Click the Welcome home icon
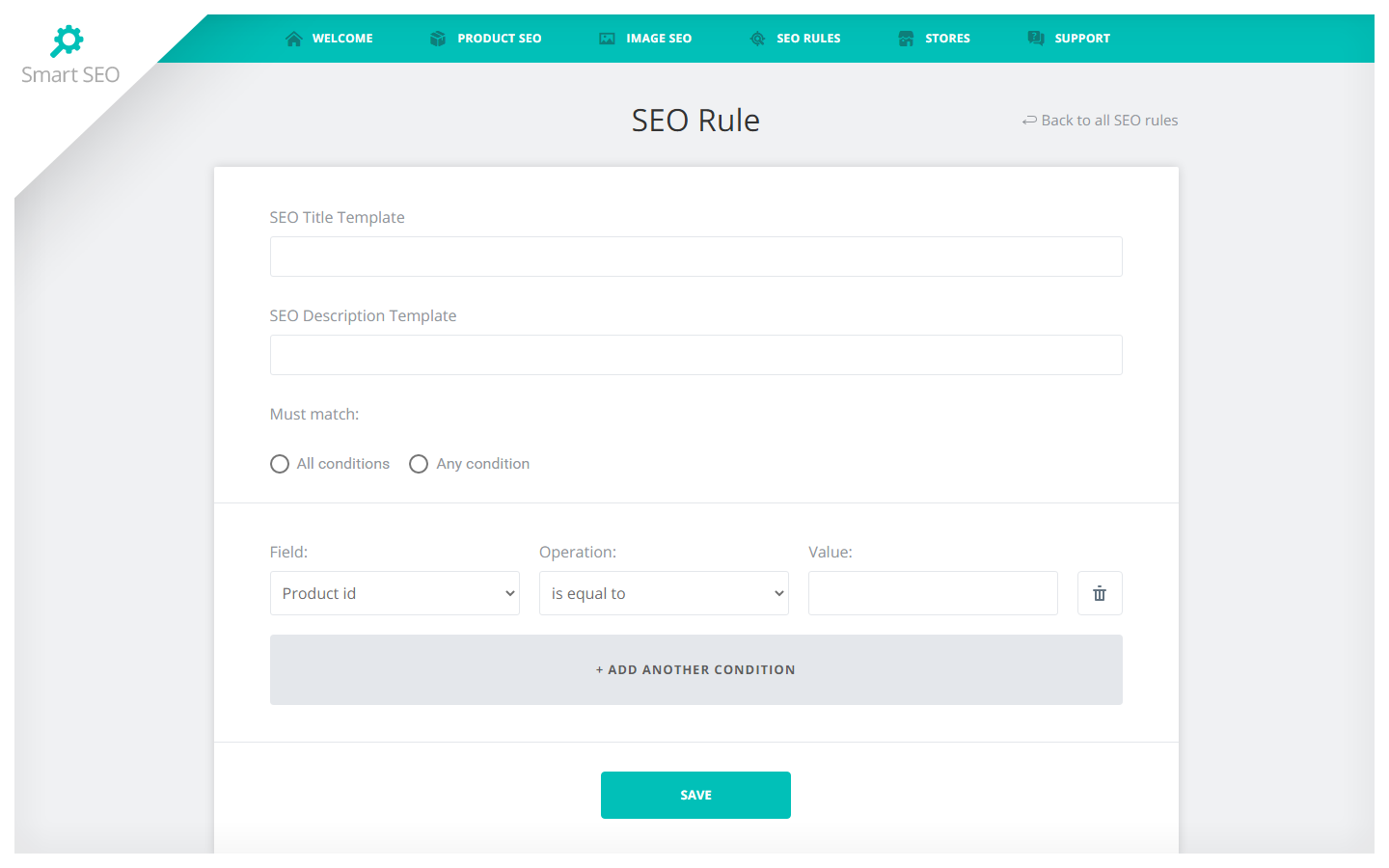1389x868 pixels. (294, 39)
